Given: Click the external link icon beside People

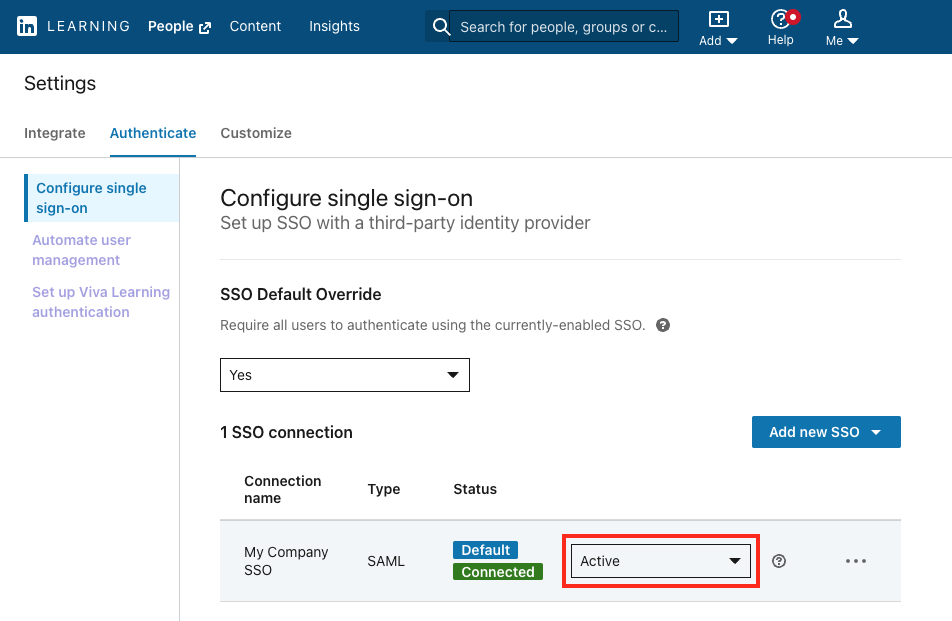Looking at the screenshot, I should click(205, 27).
